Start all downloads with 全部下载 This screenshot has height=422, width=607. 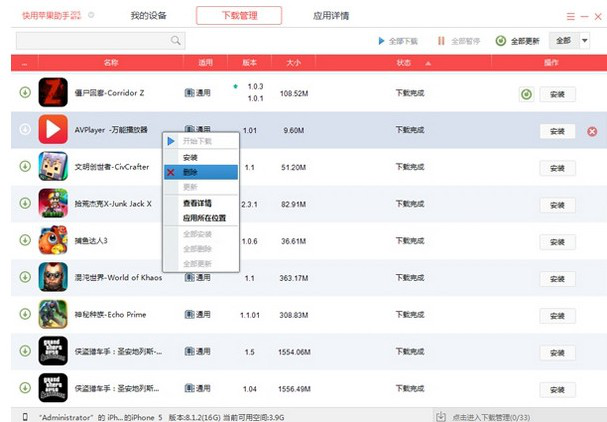coord(398,41)
